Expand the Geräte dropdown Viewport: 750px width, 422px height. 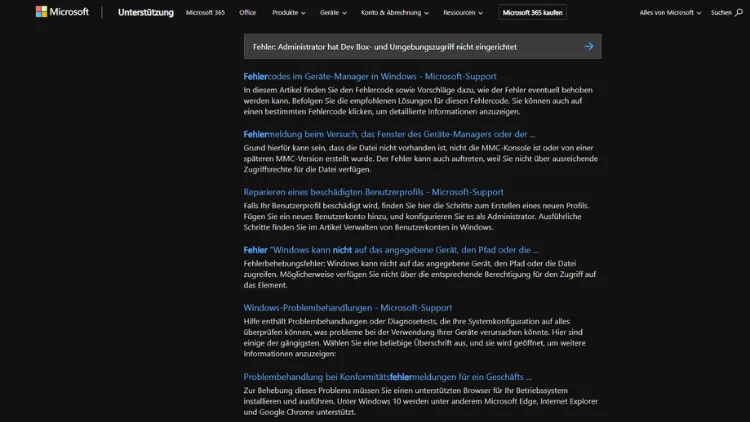333,12
